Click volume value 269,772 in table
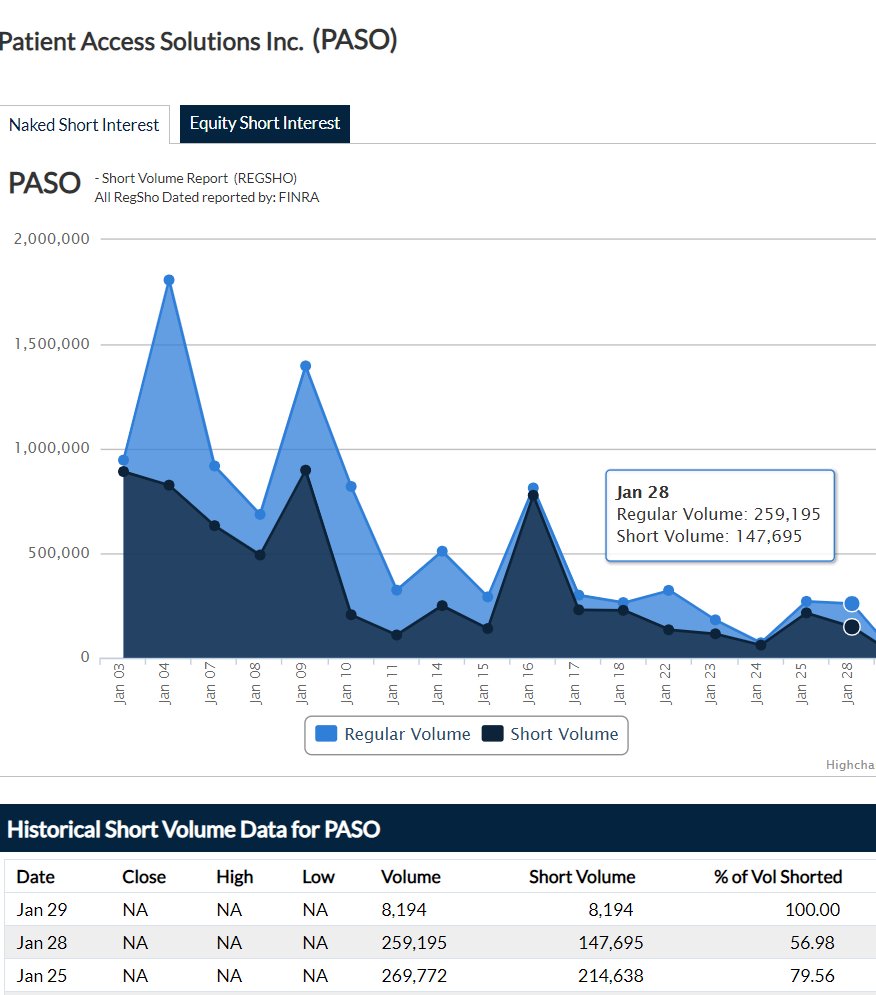 pyautogui.click(x=414, y=976)
